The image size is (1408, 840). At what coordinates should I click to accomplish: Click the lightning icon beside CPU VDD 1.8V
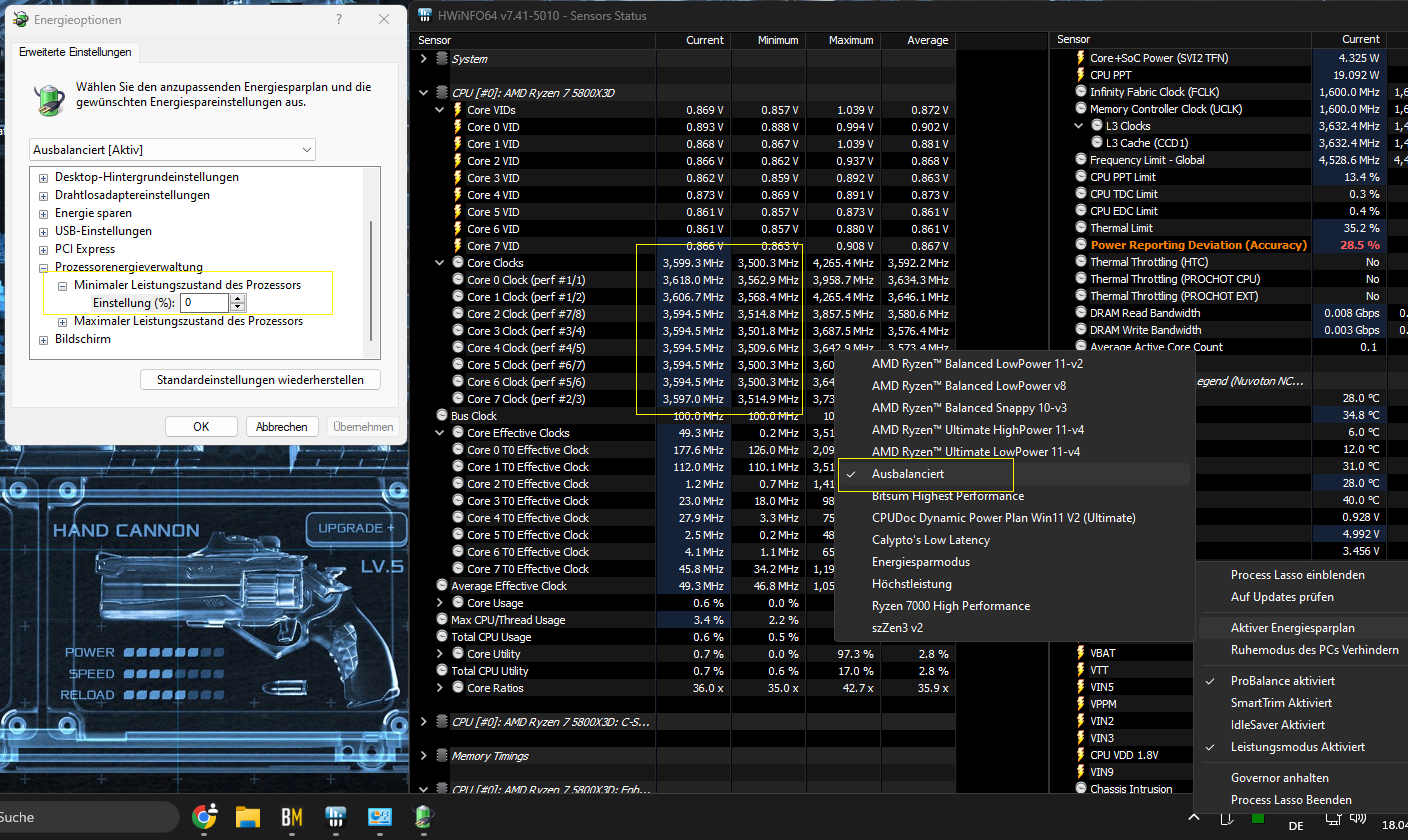coord(1081,755)
